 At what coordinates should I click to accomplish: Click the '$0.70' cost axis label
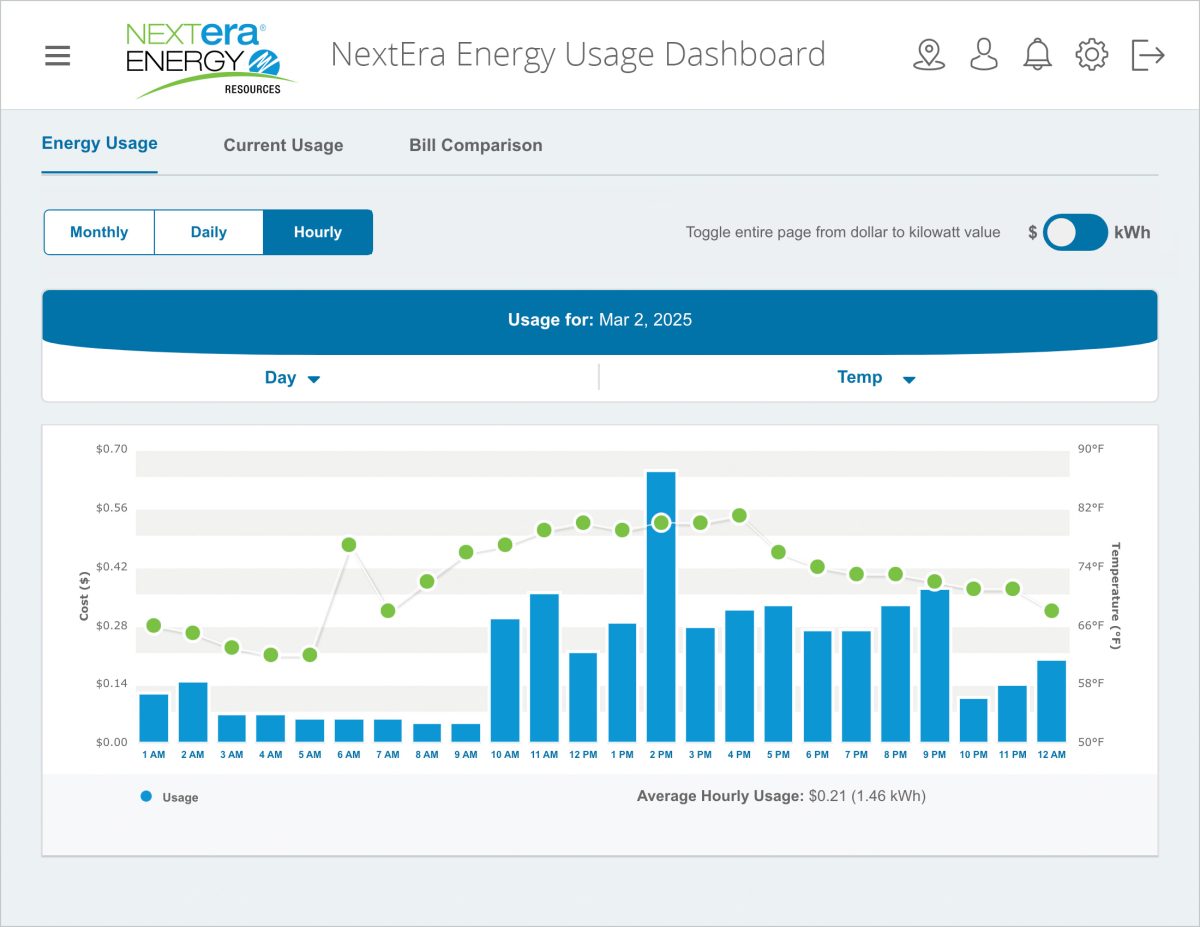111,449
